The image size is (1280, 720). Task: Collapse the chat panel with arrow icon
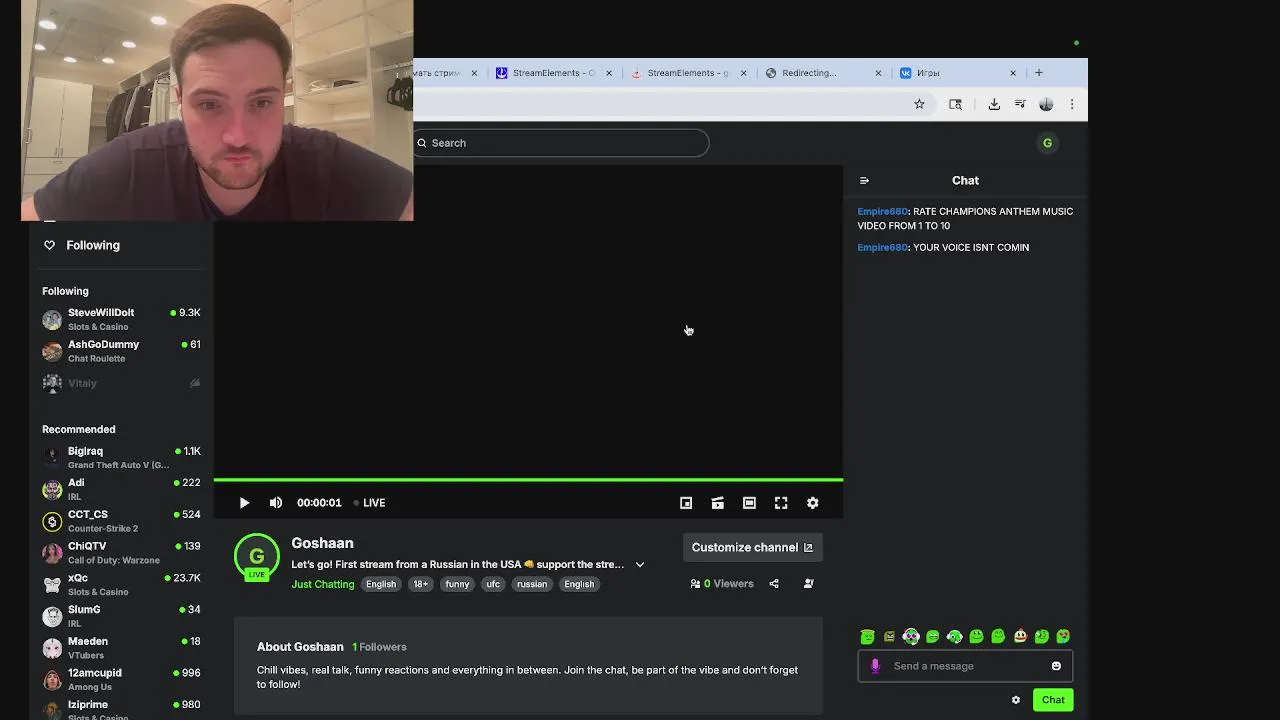coord(864,181)
